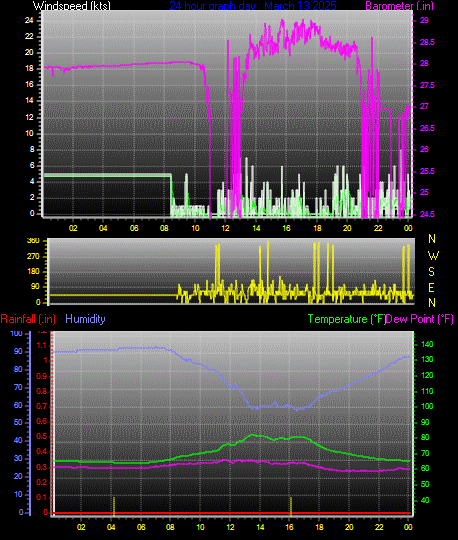The height and width of the screenshot is (540, 458).
Task: Click the "W" compass direction label
Action: [x=433, y=256]
